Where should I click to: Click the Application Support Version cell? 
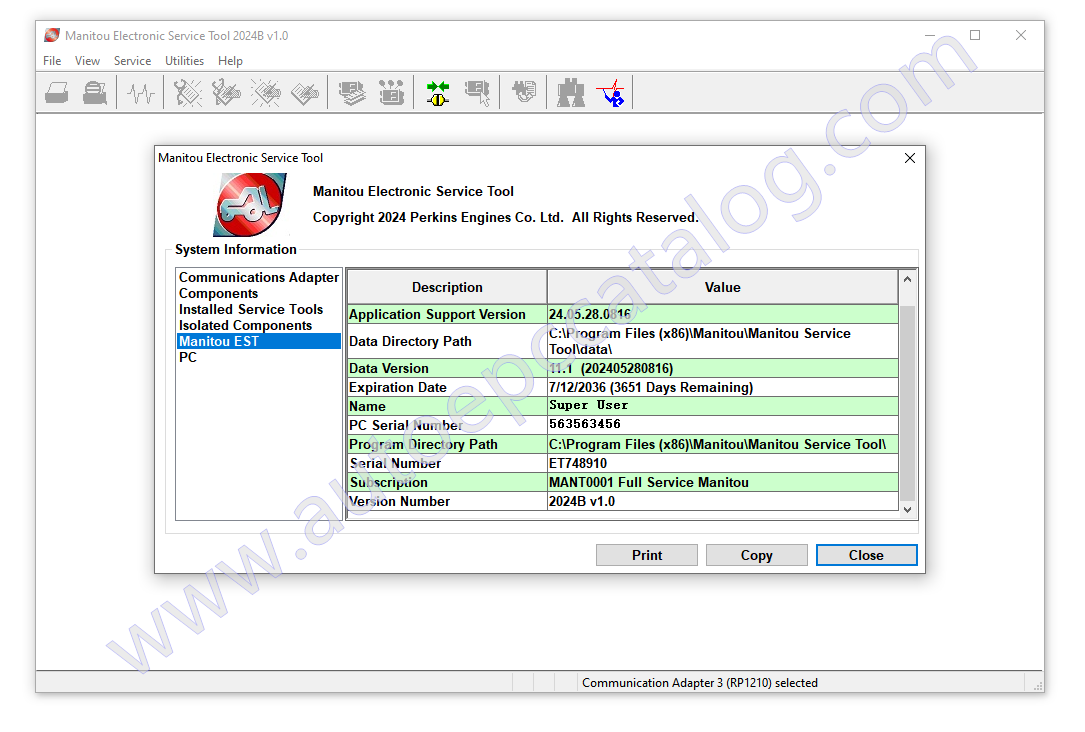click(x=447, y=314)
